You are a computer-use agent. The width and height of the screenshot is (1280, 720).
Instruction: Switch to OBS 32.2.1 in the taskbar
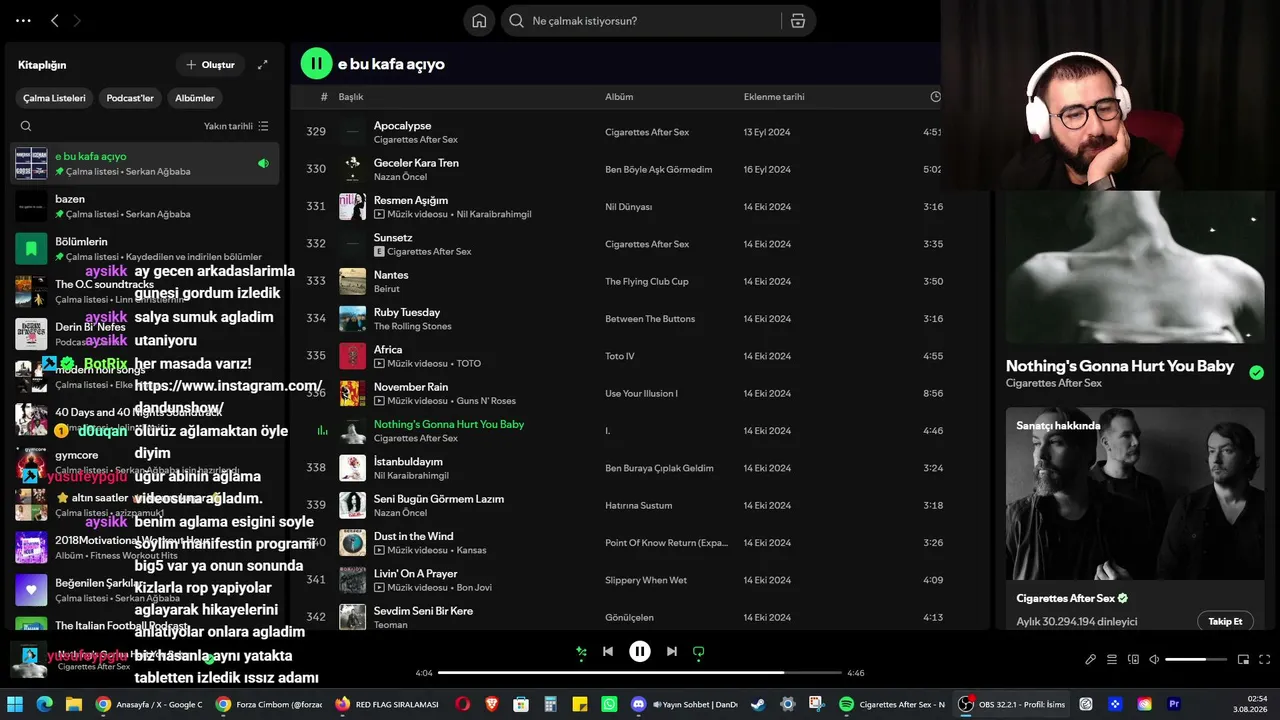click(1010, 704)
